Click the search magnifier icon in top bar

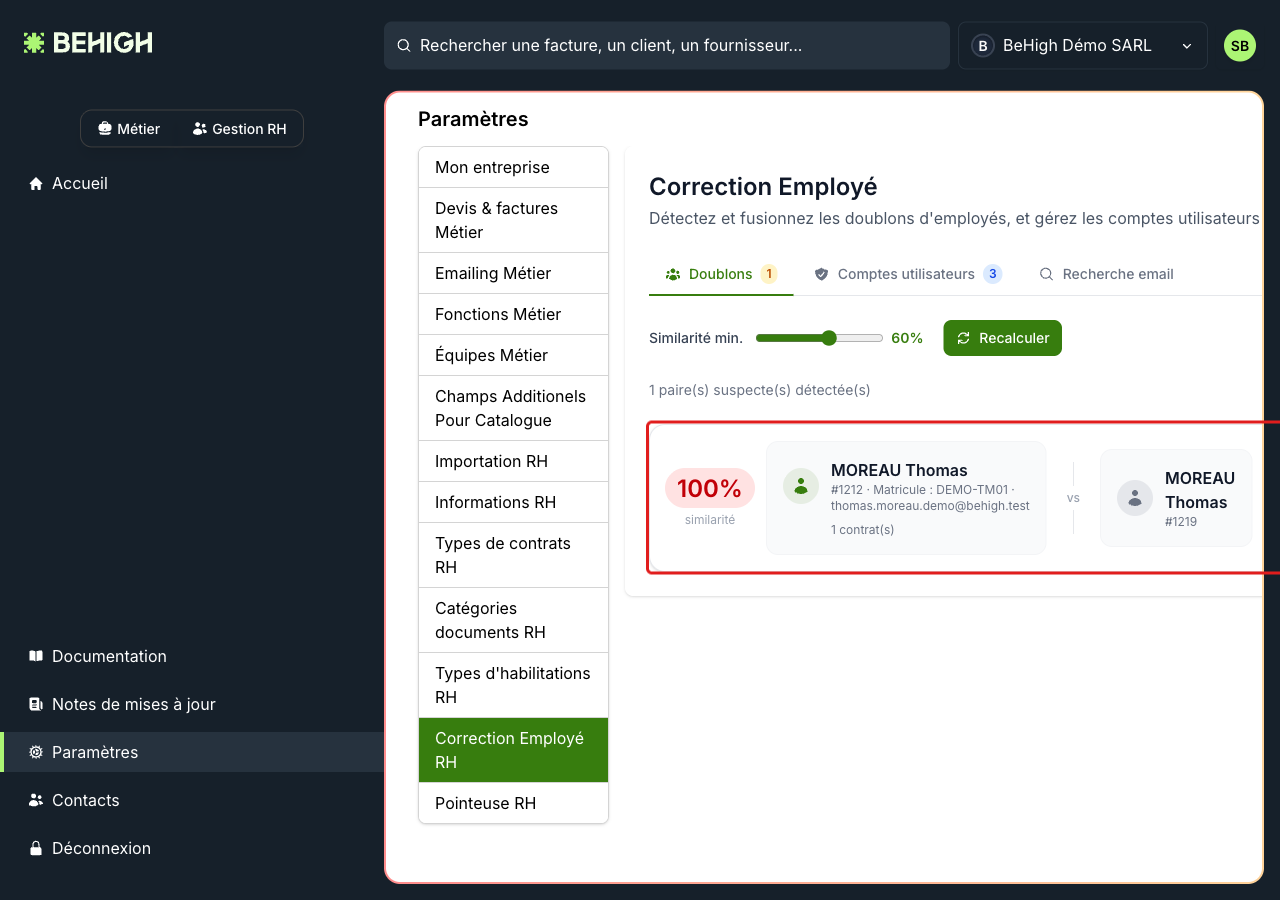coord(404,46)
